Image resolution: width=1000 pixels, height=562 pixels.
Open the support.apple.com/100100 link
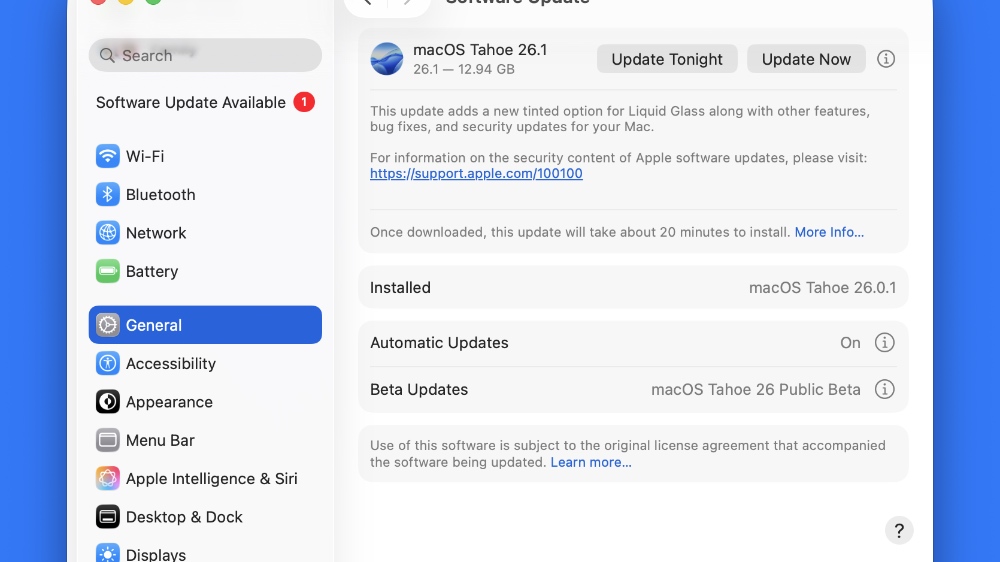pyautogui.click(x=476, y=174)
